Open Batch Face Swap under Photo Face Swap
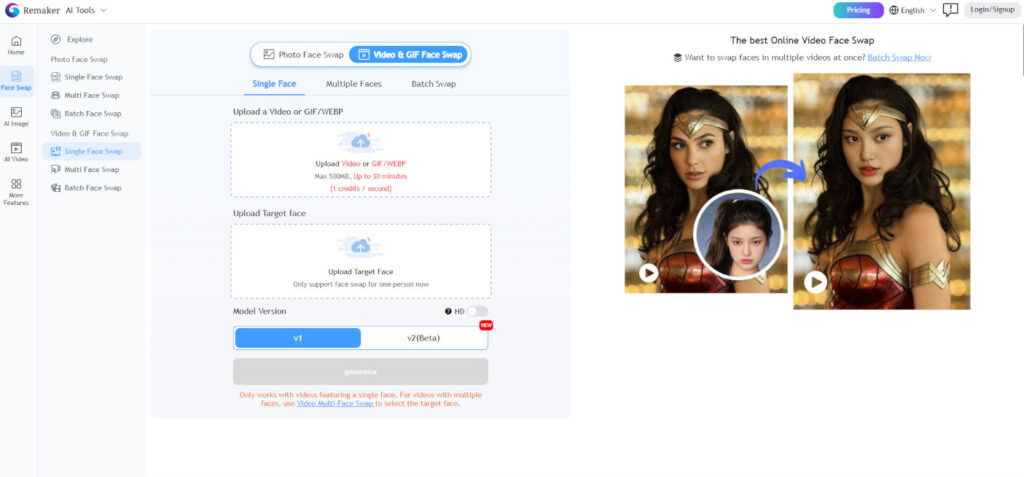1024x477 pixels. click(x=86, y=114)
